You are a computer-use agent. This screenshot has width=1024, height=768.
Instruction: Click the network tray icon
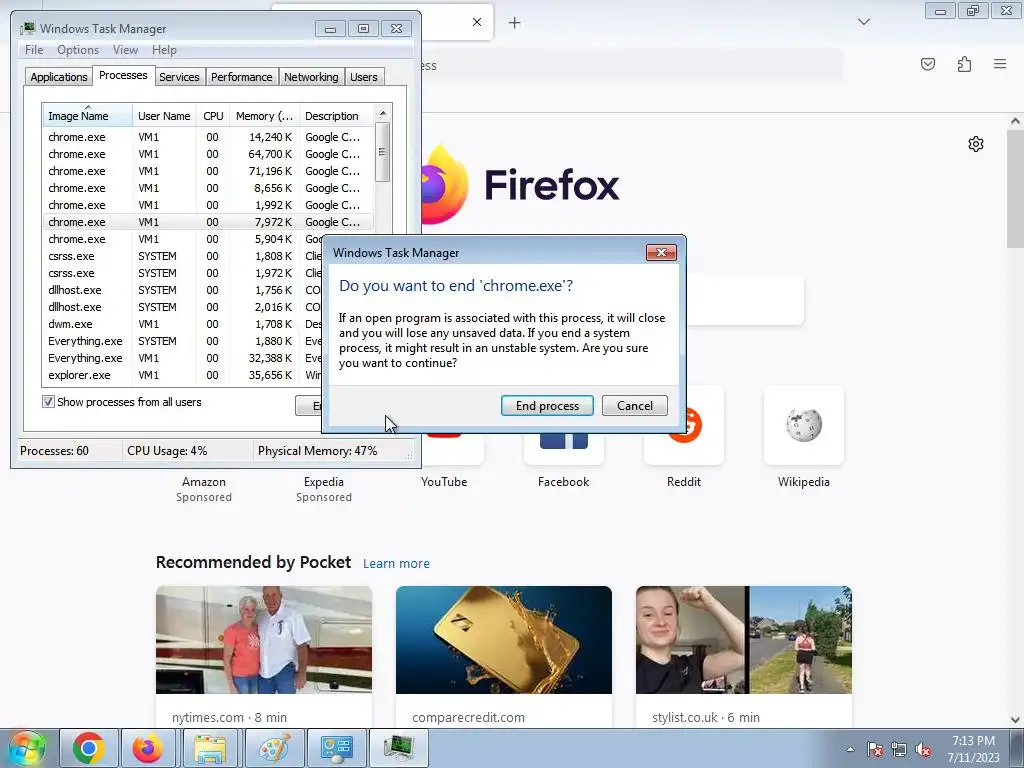click(899, 750)
